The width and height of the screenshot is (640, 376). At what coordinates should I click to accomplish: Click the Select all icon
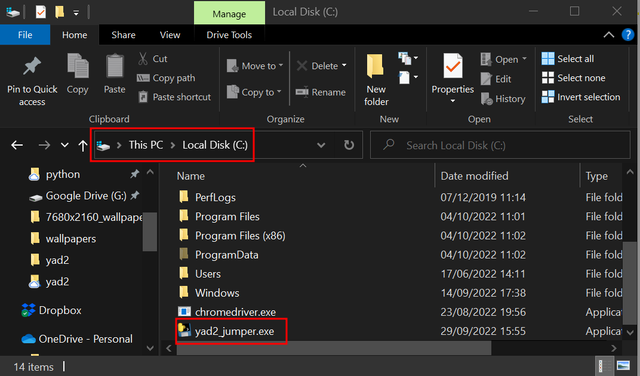coord(548,59)
